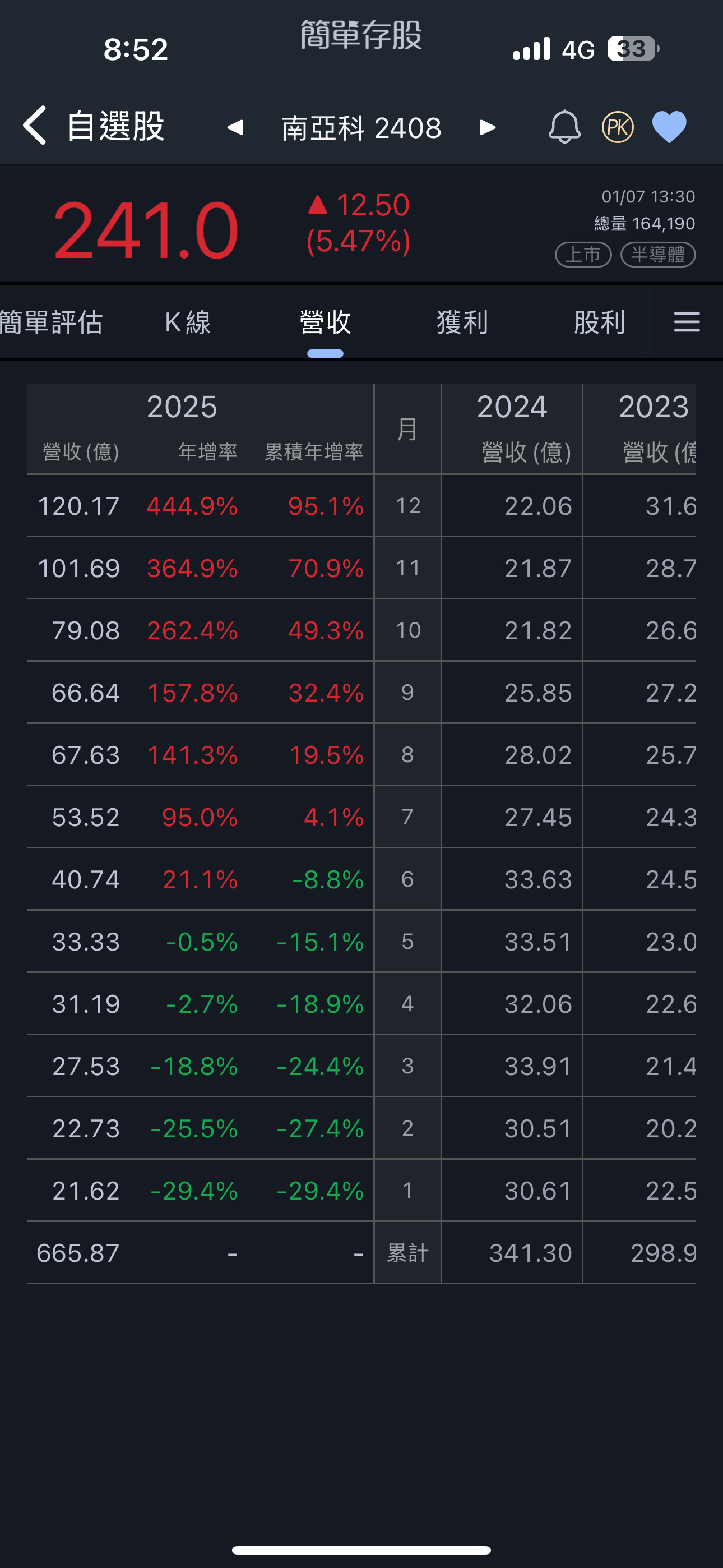The width and height of the screenshot is (723, 1568).
Task: Switch to the K線 tab
Action: pyautogui.click(x=187, y=322)
